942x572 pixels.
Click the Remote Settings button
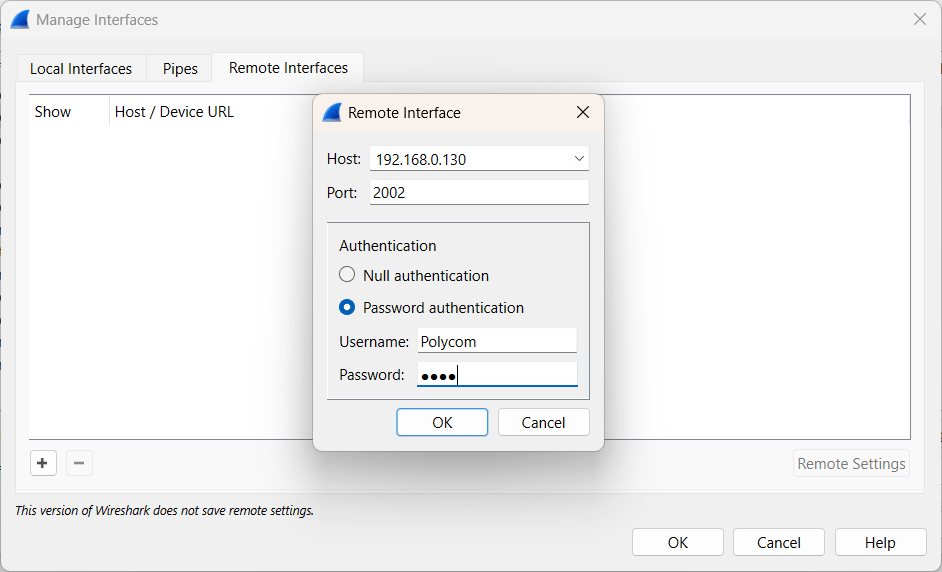[x=851, y=463]
